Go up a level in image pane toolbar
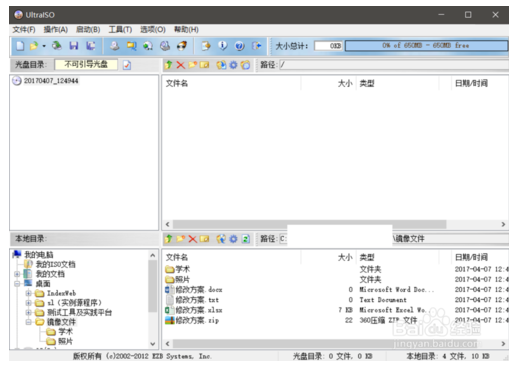518x371 pixels. pos(169,65)
